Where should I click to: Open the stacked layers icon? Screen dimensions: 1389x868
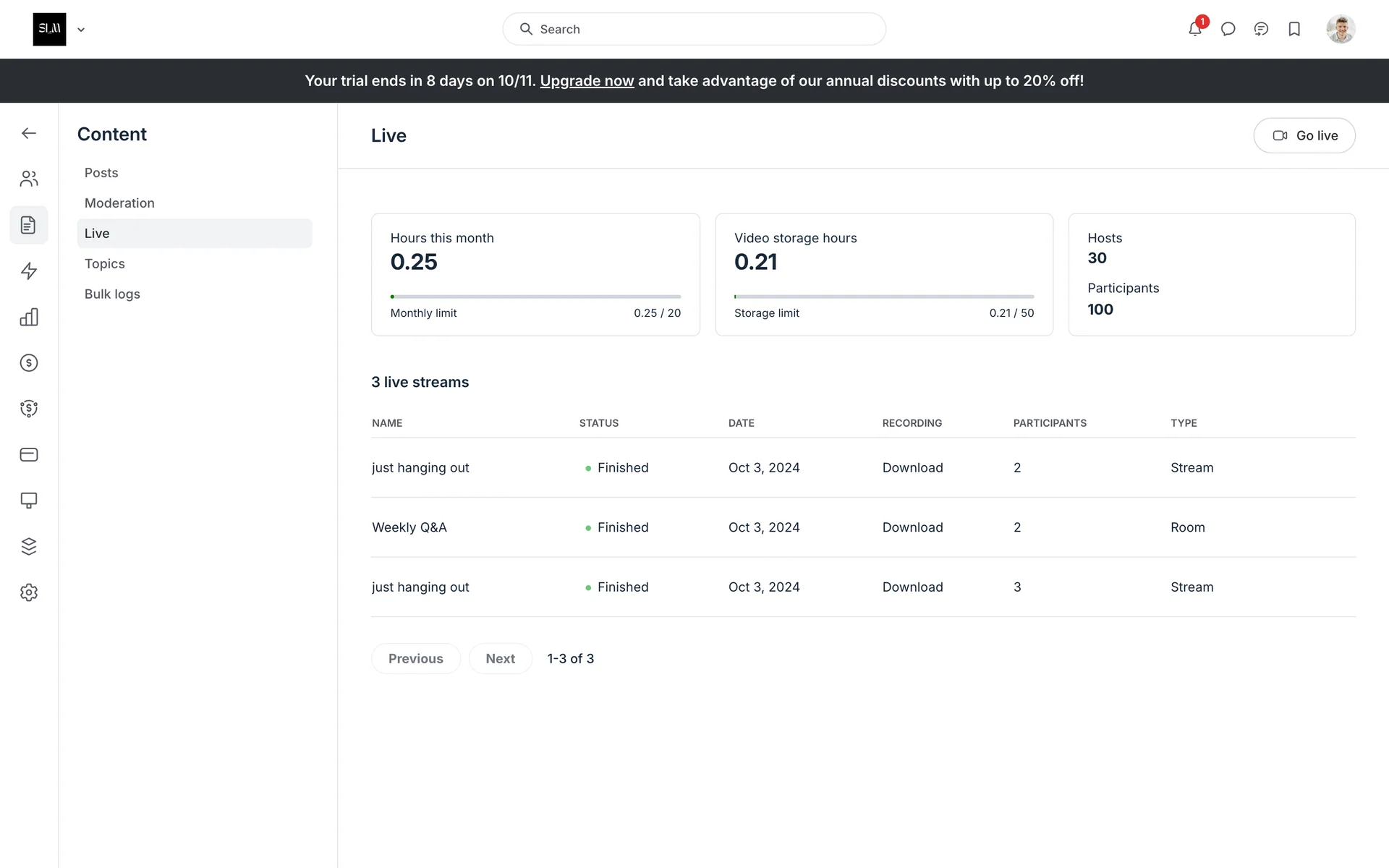click(29, 547)
